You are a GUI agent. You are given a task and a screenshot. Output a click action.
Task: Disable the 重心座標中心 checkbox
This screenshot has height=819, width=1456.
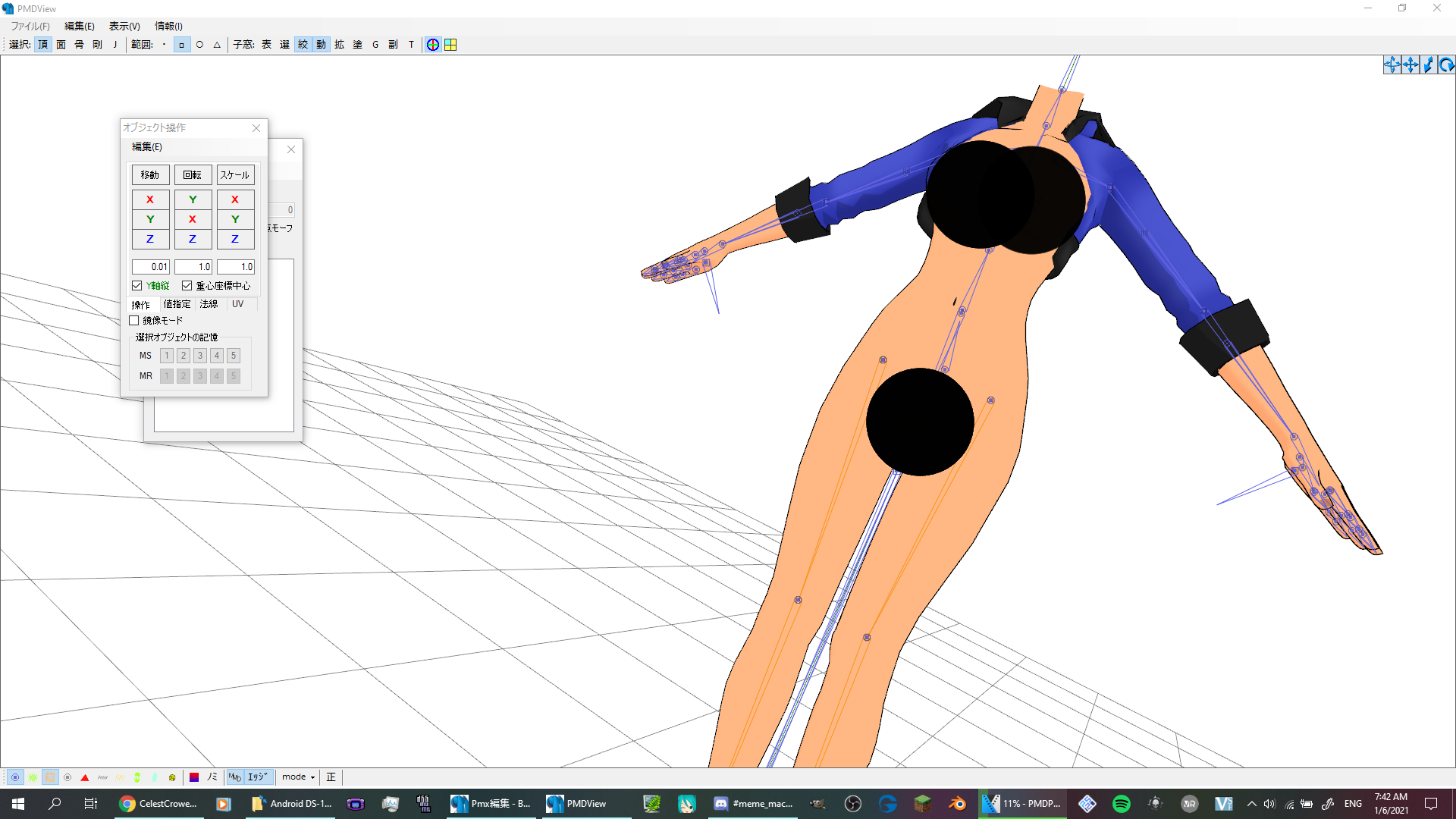coord(187,286)
